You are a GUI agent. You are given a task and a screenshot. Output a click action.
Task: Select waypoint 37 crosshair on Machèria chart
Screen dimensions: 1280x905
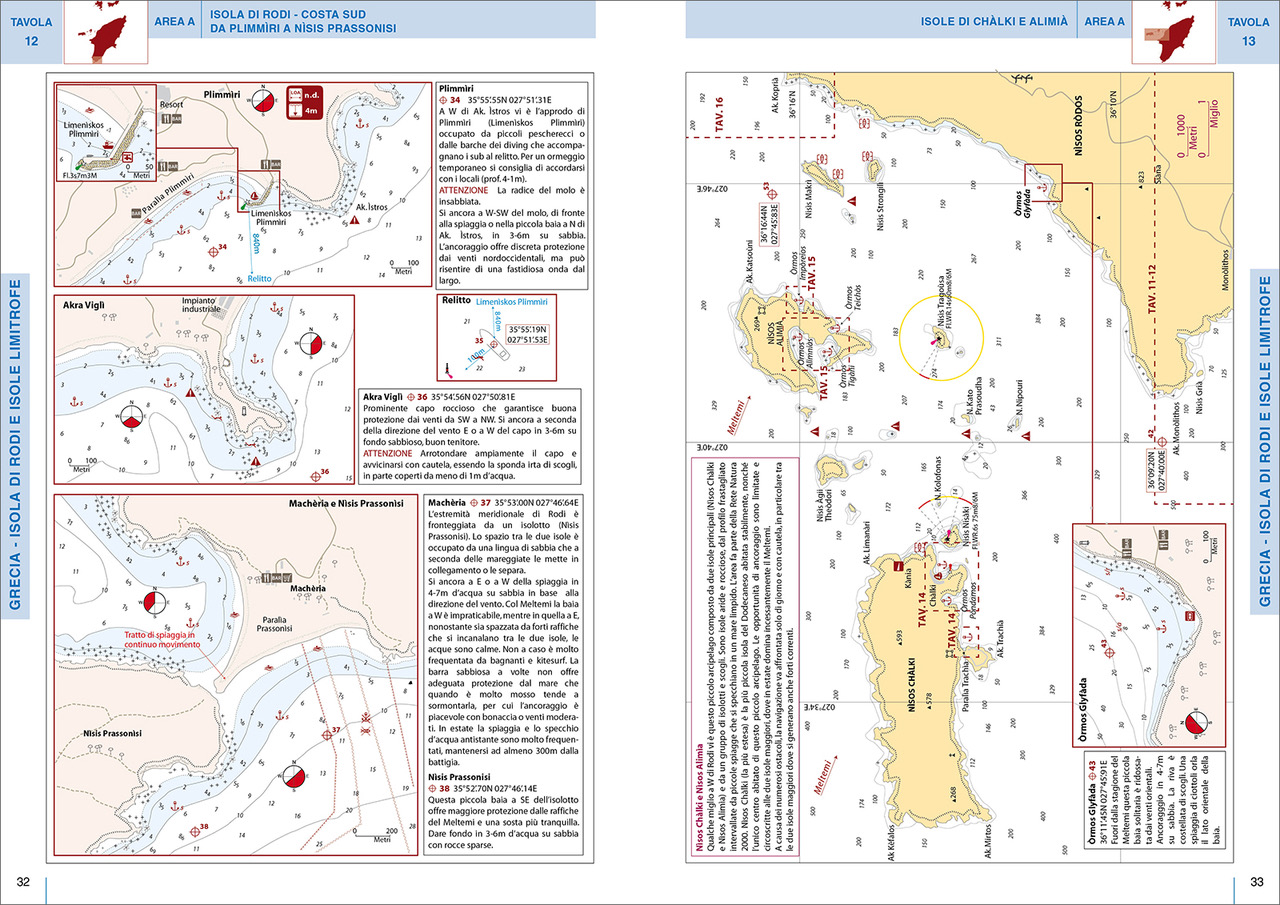point(328,733)
